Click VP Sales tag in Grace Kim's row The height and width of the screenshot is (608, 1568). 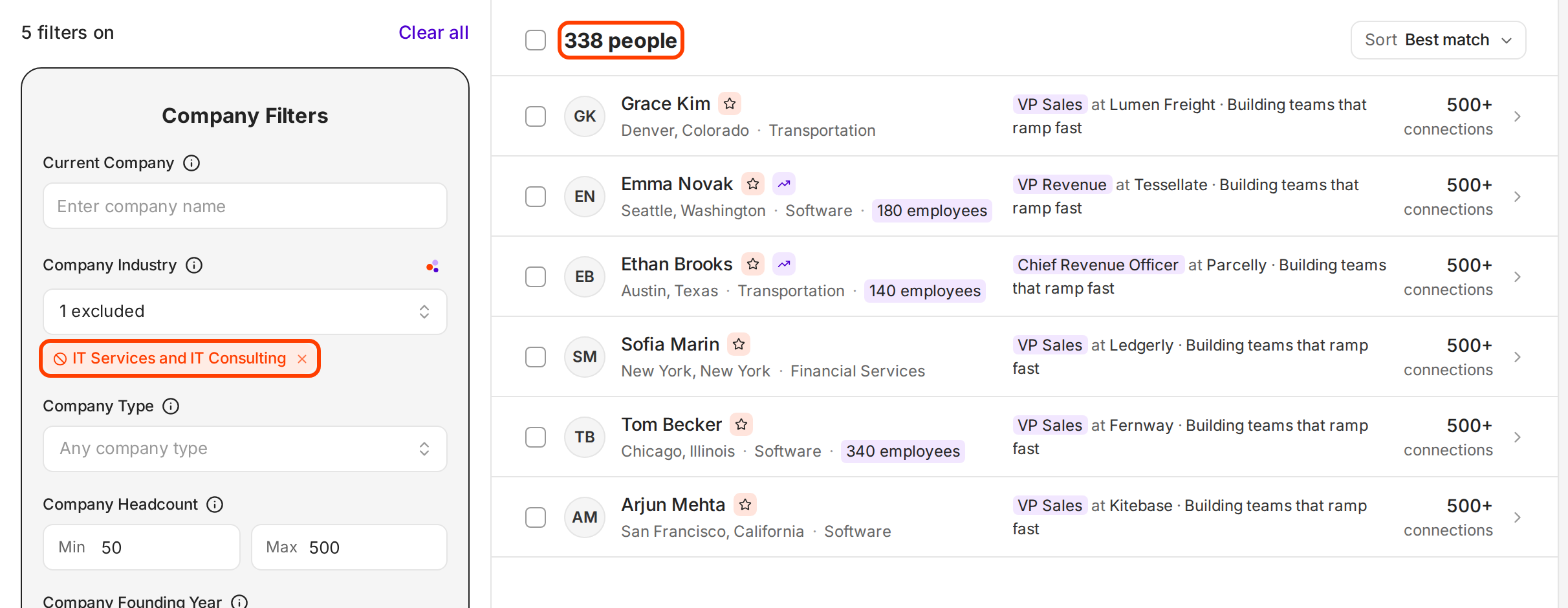[1049, 104]
